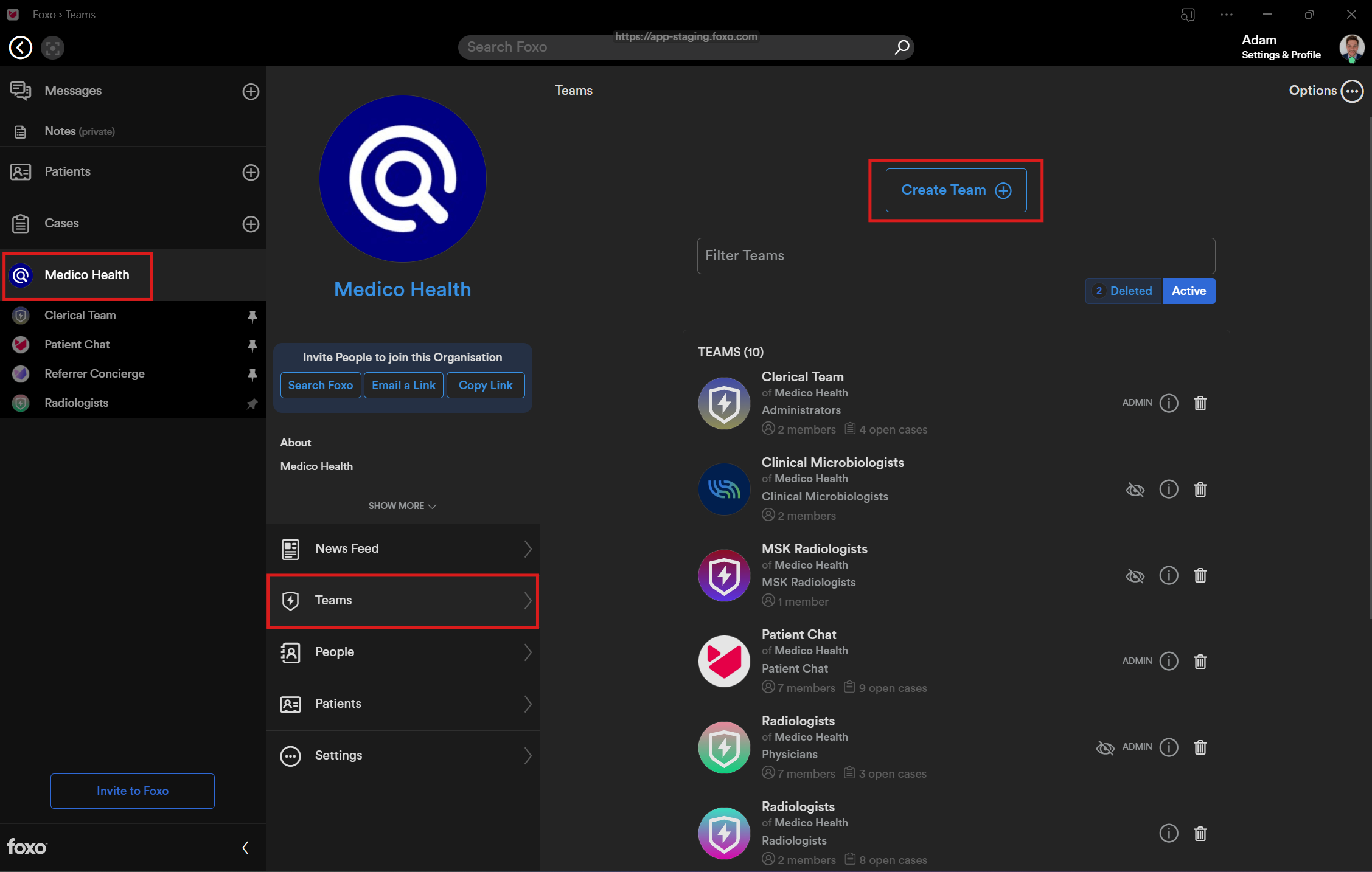The width and height of the screenshot is (1372, 872).
Task: Click the Medico Health organisation logo
Action: tap(403, 179)
